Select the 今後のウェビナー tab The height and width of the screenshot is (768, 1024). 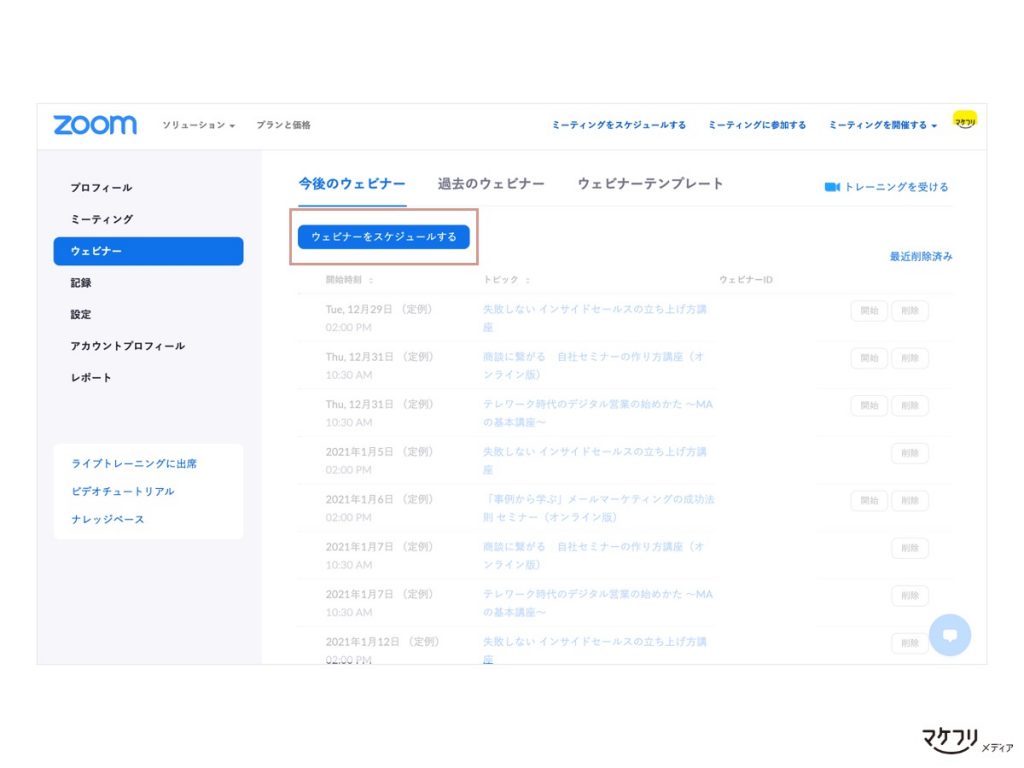click(352, 184)
